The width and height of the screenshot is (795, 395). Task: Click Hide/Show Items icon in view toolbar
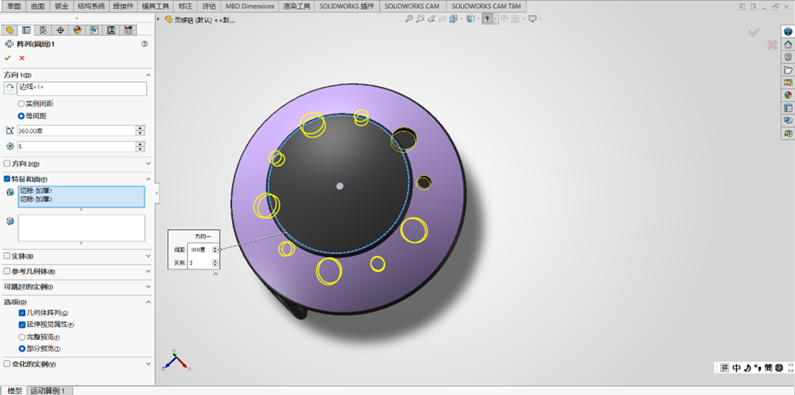487,19
